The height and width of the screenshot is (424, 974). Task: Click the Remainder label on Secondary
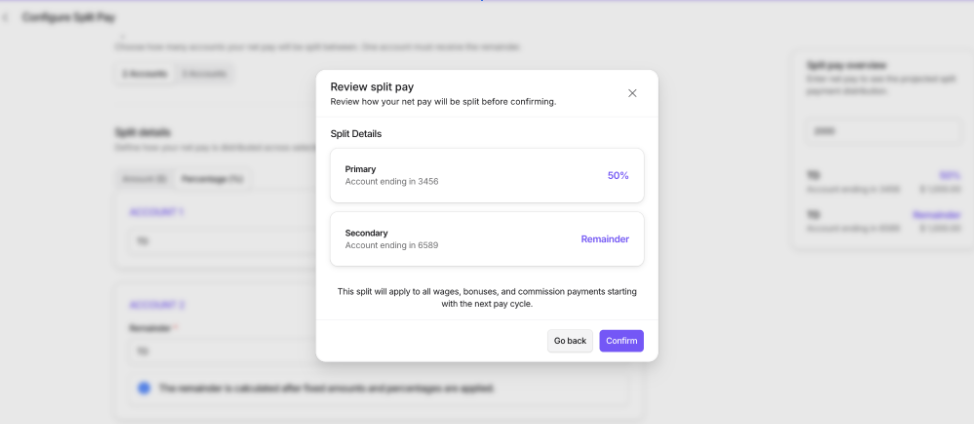tap(604, 239)
